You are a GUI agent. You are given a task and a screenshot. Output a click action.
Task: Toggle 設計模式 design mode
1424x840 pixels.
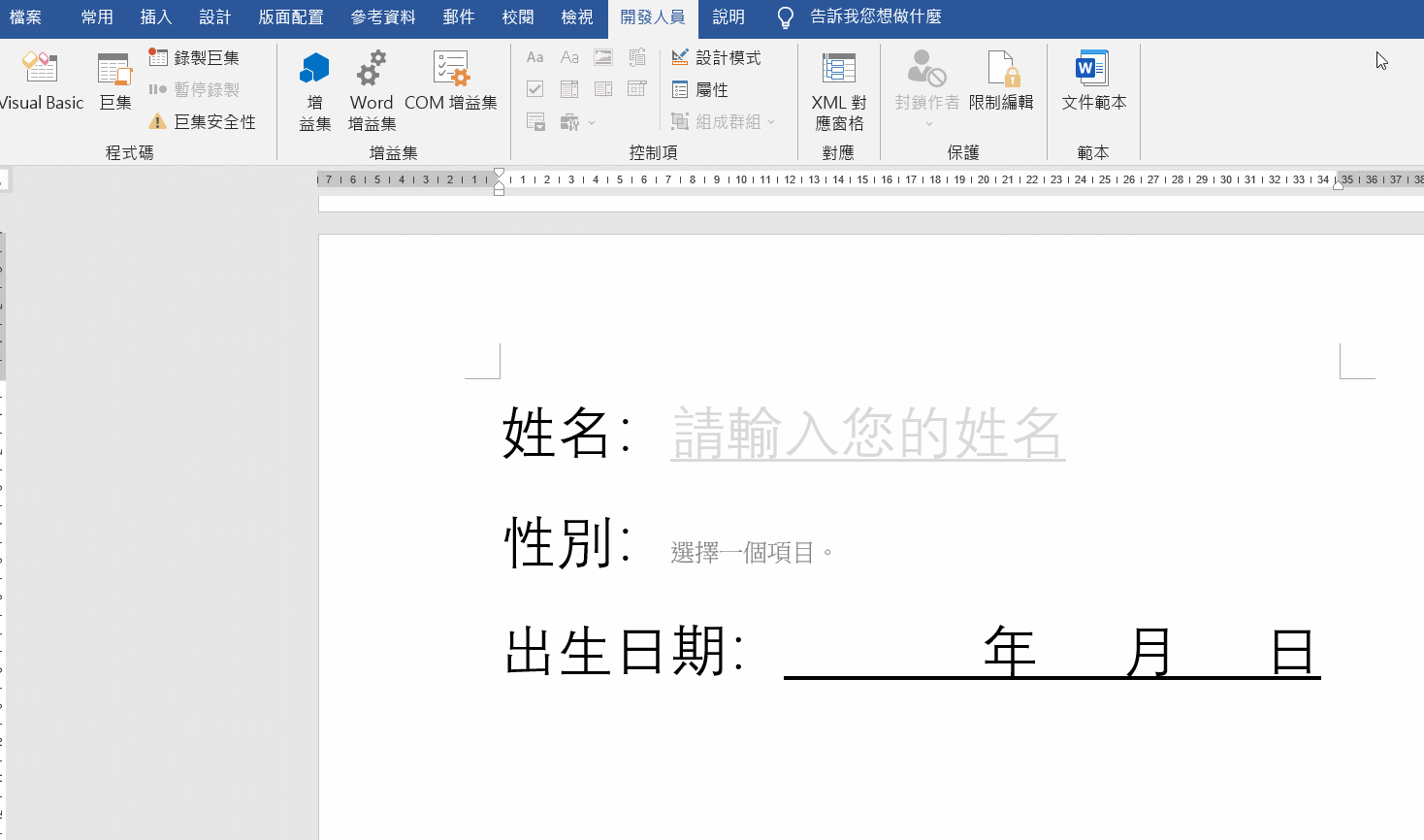pos(717,58)
